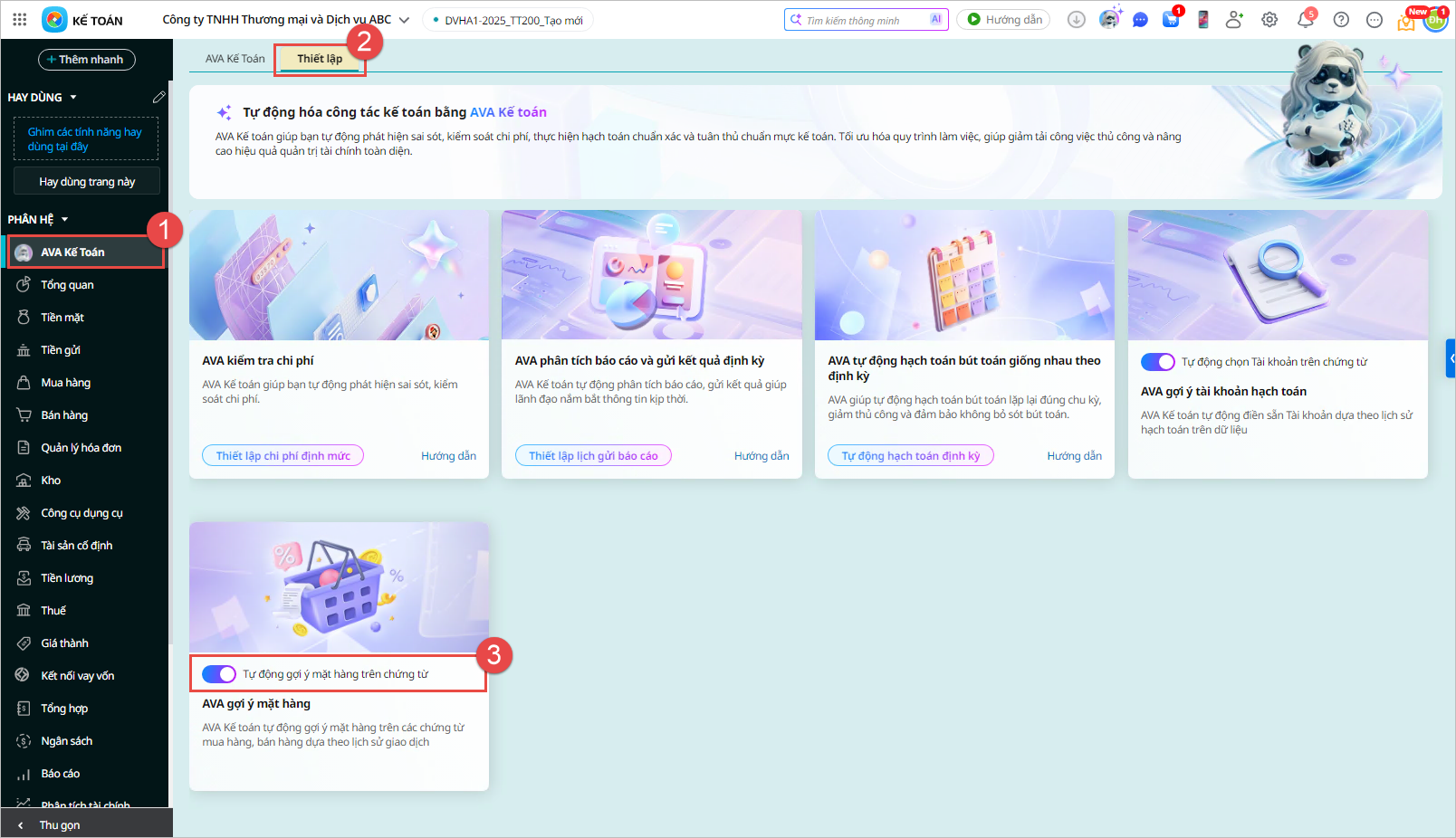Click the download icon in top bar
The width and height of the screenshot is (1456, 838).
[x=1077, y=19]
